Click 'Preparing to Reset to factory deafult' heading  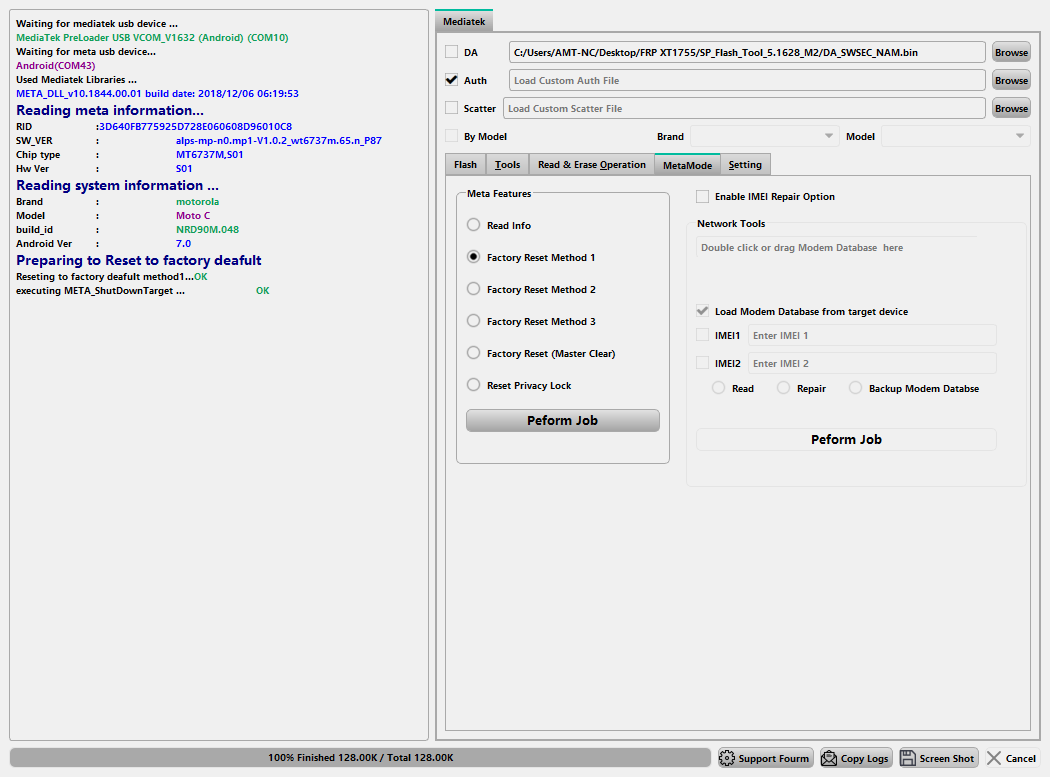tap(139, 261)
